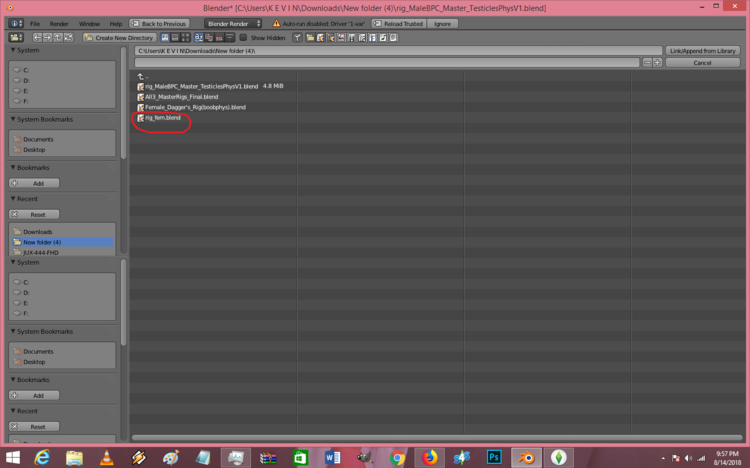The height and width of the screenshot is (468, 750).
Task: Toggle the movie files filter icon
Action: pyautogui.click(x=352, y=37)
